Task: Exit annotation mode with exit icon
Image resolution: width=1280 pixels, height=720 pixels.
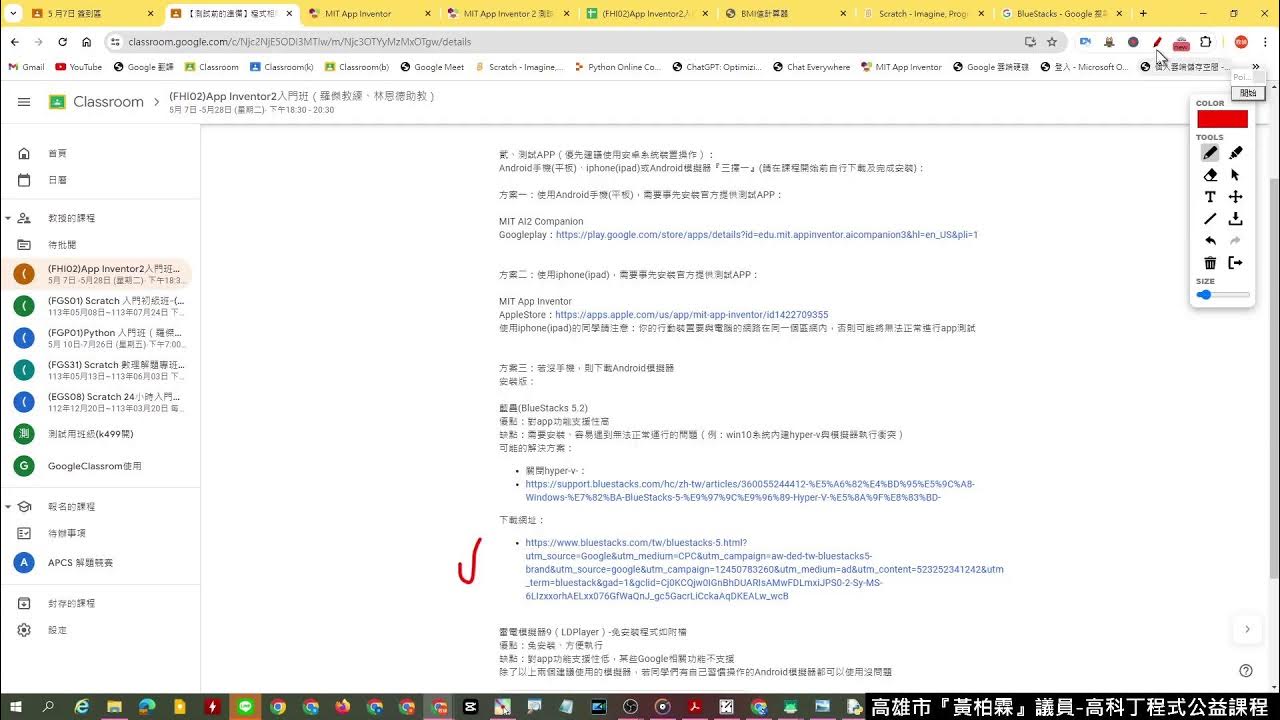Action: (1236, 263)
